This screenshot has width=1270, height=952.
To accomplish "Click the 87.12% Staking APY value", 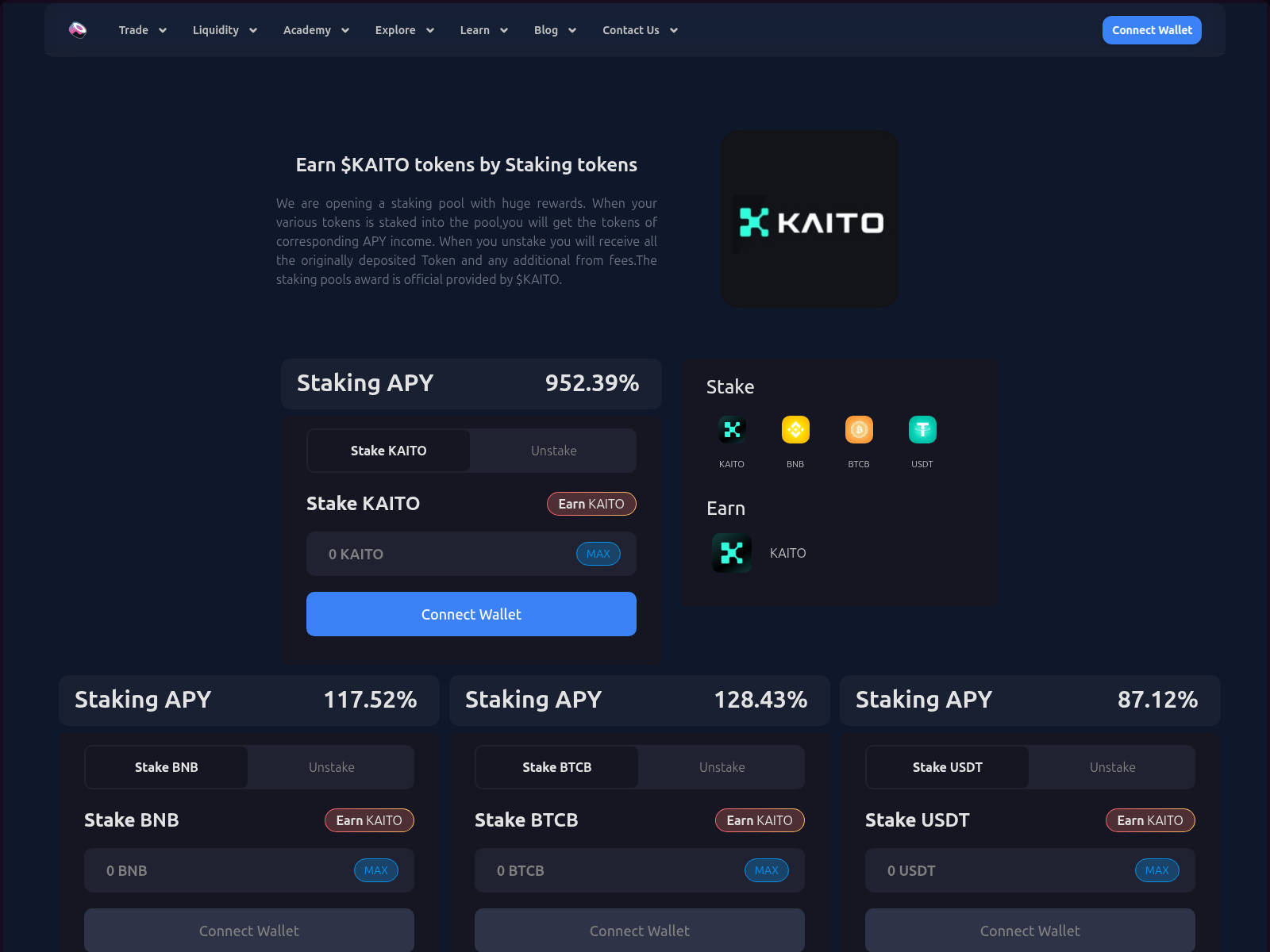I will 1157,700.
